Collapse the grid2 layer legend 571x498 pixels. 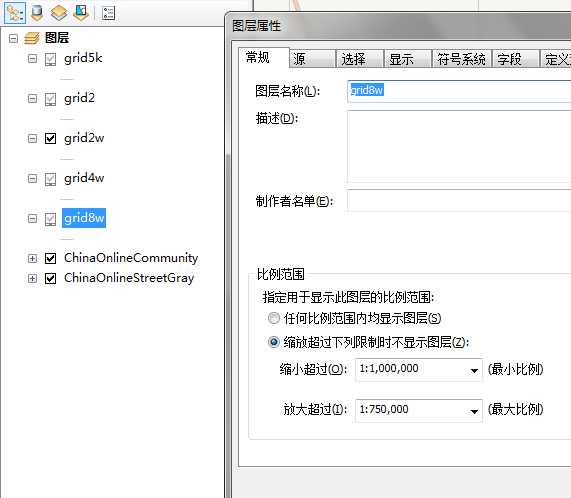tap(32, 99)
